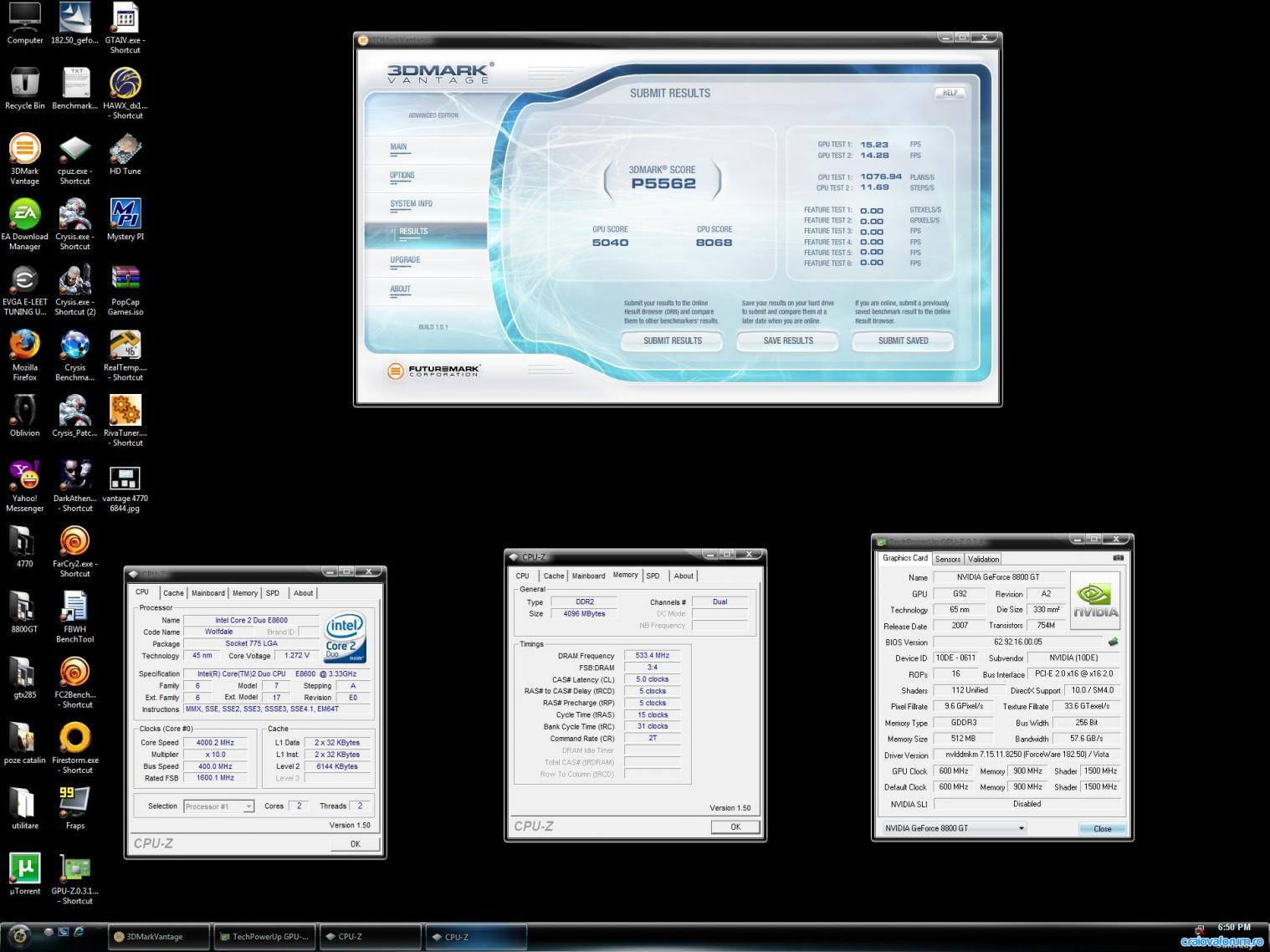This screenshot has width=1270, height=952.
Task: Click HELP button in 3DMark Vantage
Action: (950, 93)
